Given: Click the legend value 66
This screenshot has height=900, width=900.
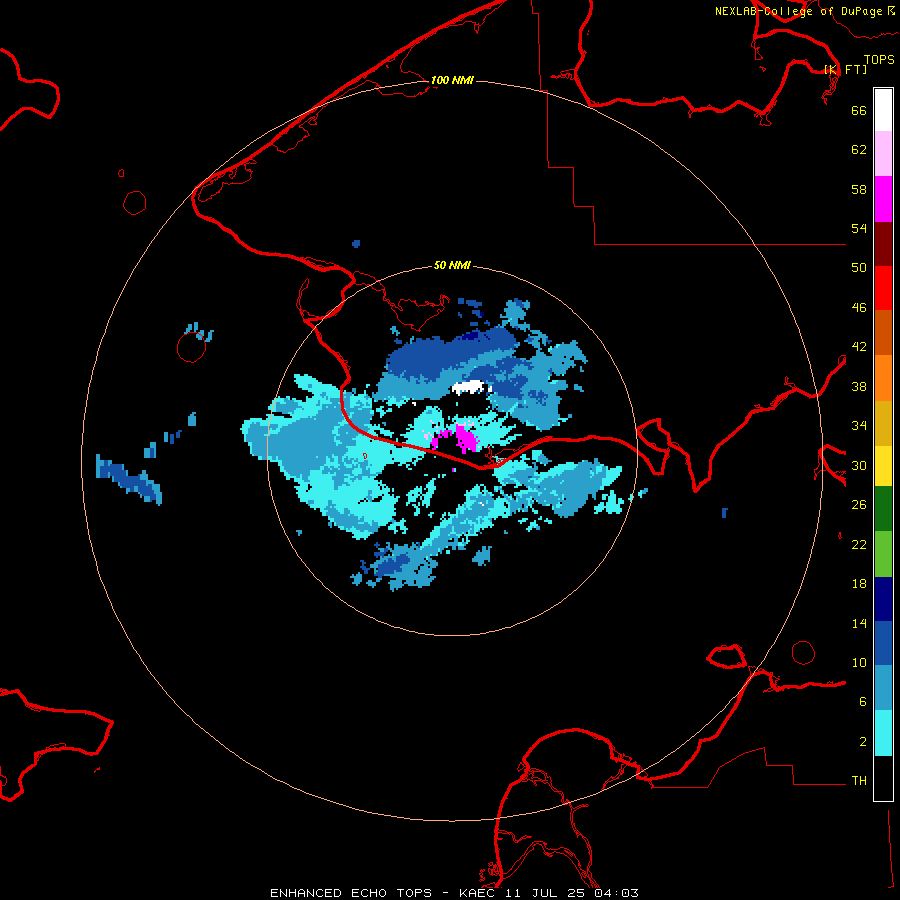Looking at the screenshot, I should (859, 110).
